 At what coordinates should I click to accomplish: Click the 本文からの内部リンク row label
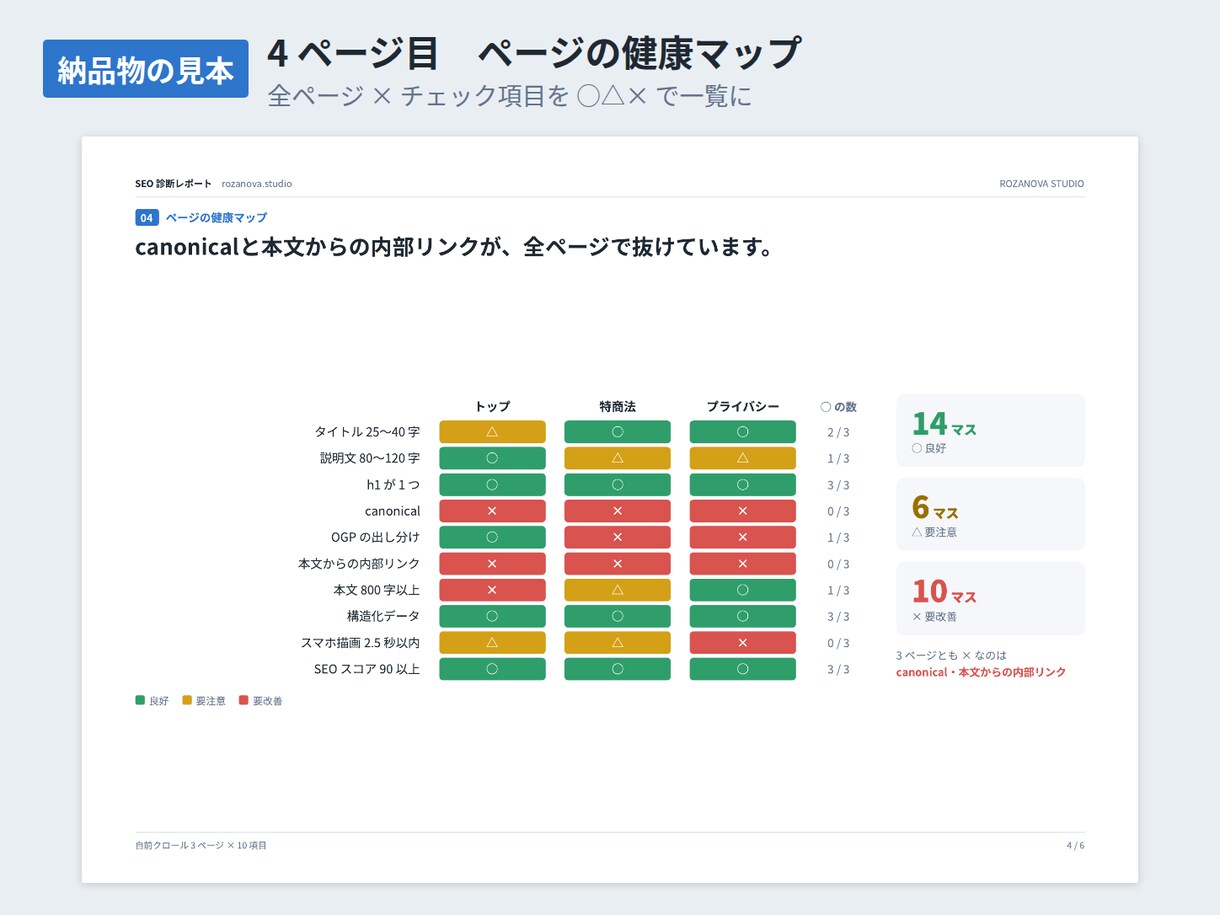359,564
